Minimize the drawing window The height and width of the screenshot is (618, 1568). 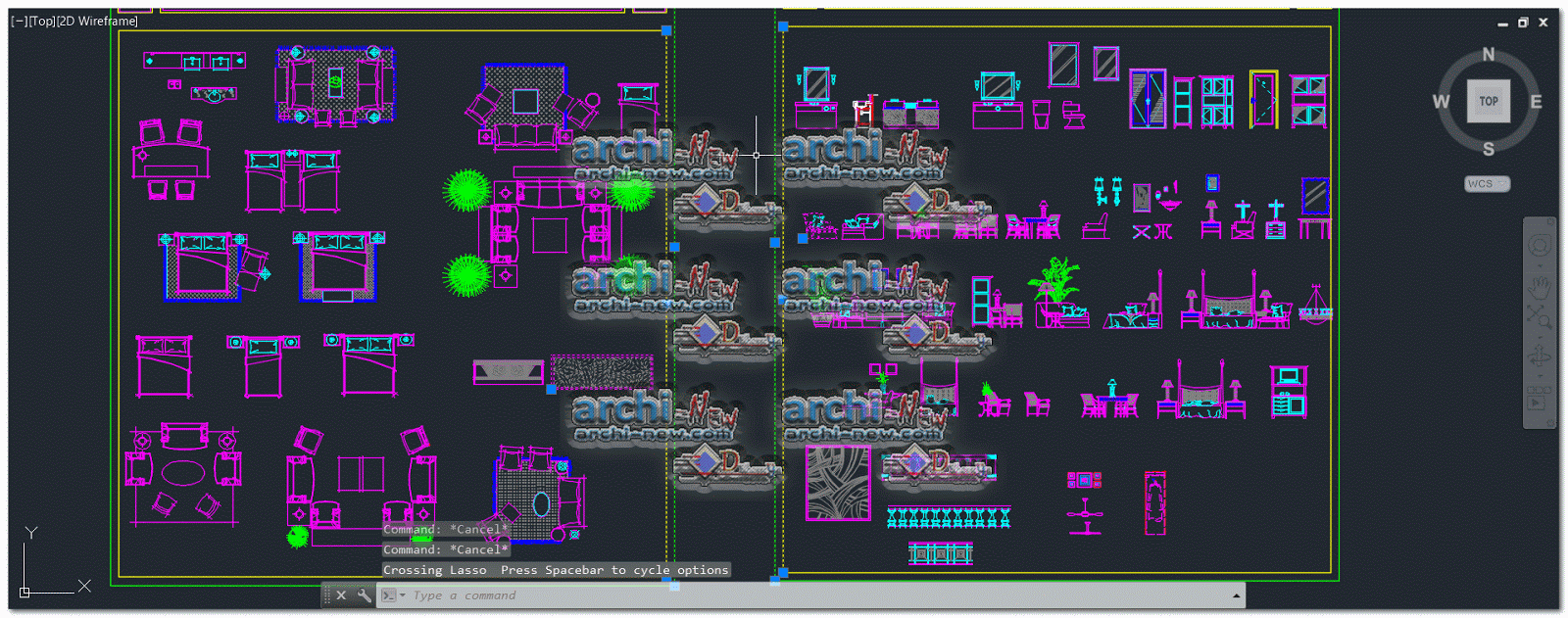[1503, 23]
